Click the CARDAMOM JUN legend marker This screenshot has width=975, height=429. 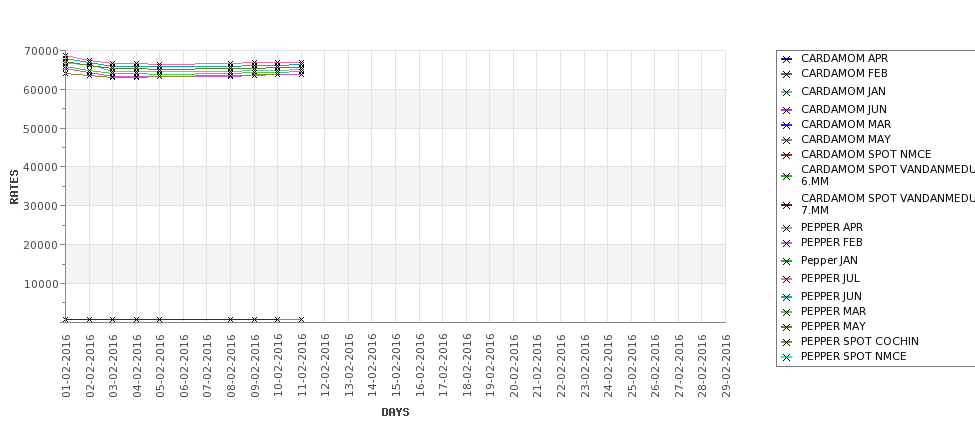tap(786, 110)
